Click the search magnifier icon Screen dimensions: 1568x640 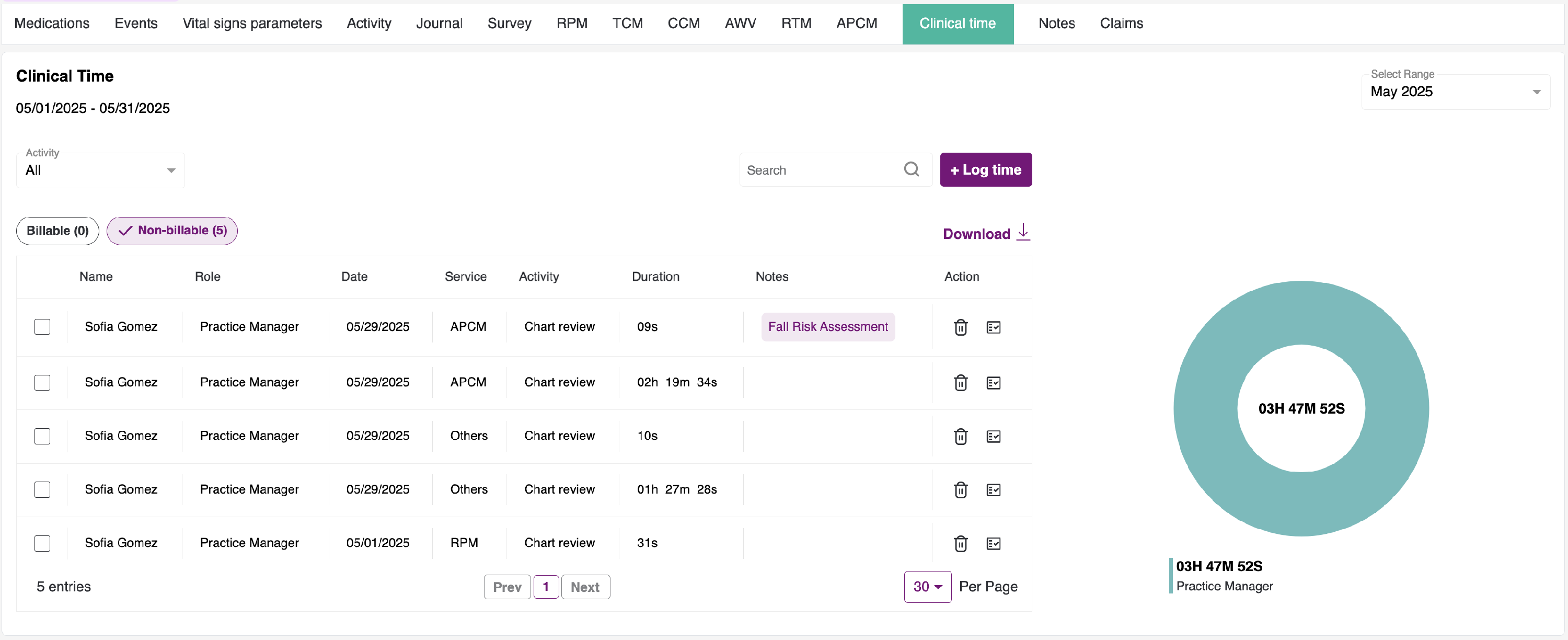(x=910, y=169)
